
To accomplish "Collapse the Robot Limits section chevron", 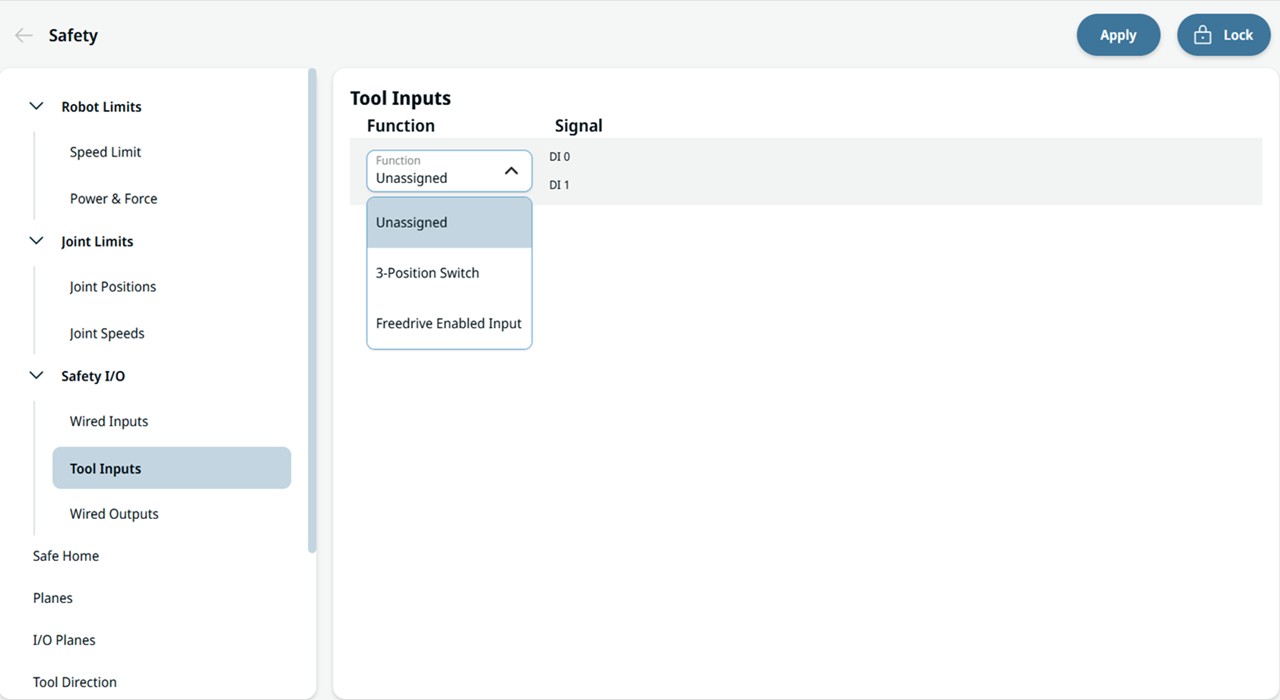I will click(x=37, y=106).
